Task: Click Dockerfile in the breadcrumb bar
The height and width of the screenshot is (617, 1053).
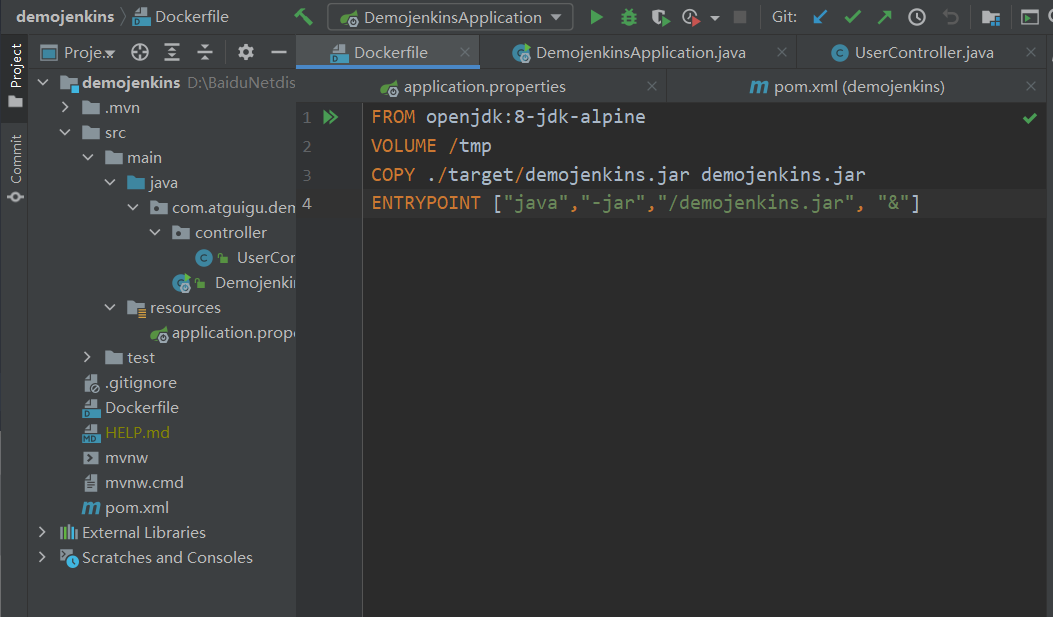Action: pos(181,17)
